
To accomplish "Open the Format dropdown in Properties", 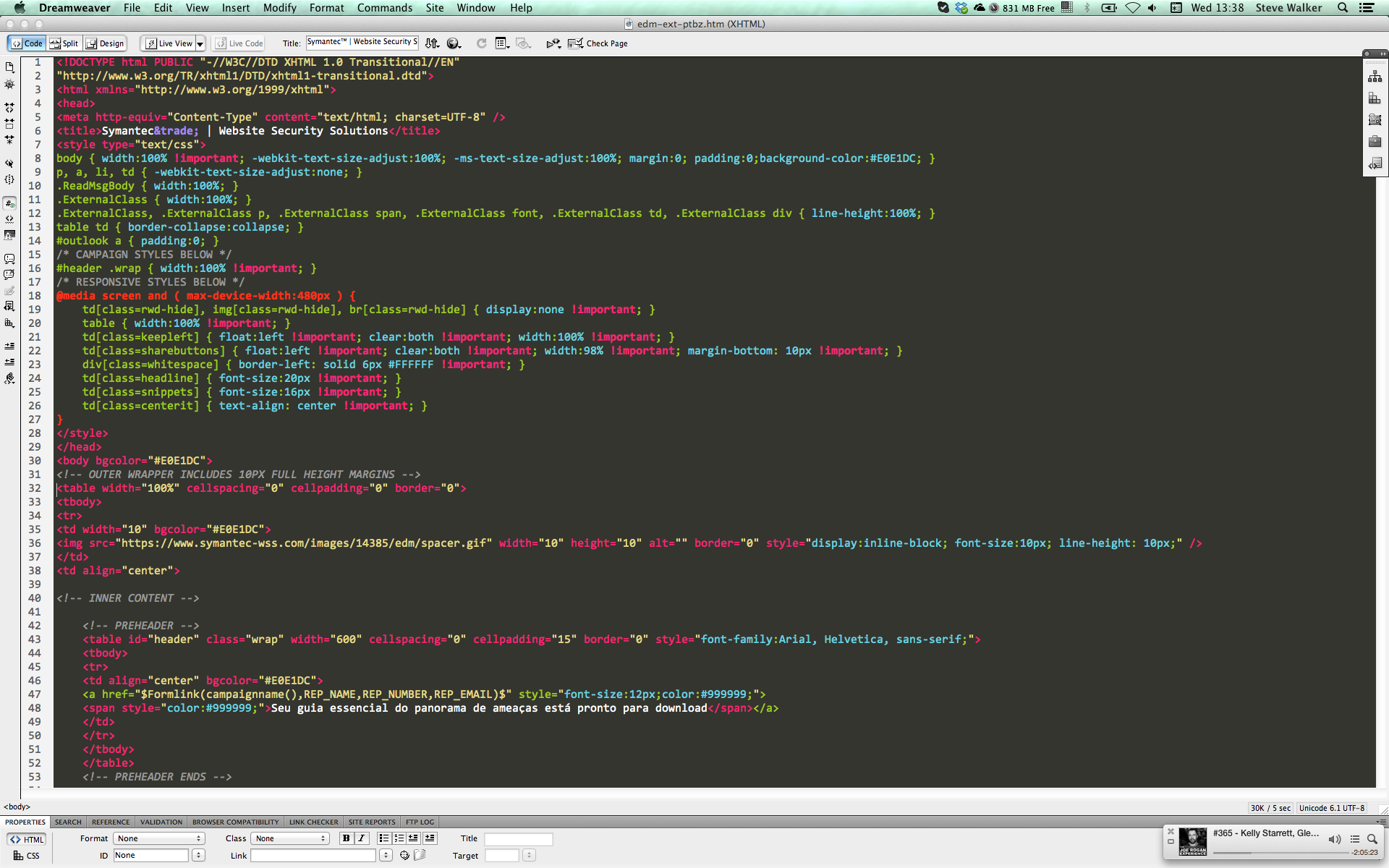I will click(x=159, y=838).
